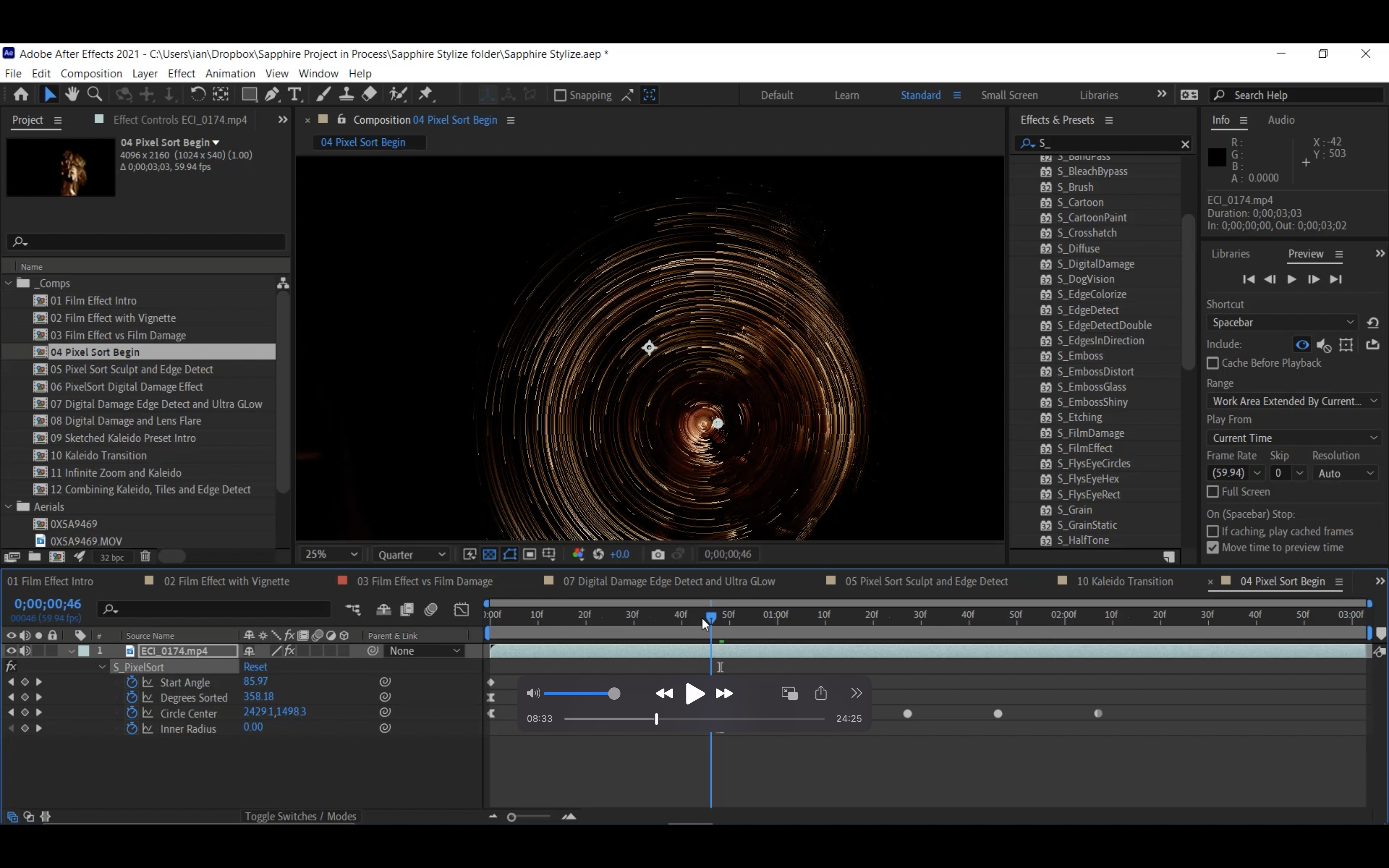Open the Spacebar shortcut dropdown

(x=1283, y=323)
